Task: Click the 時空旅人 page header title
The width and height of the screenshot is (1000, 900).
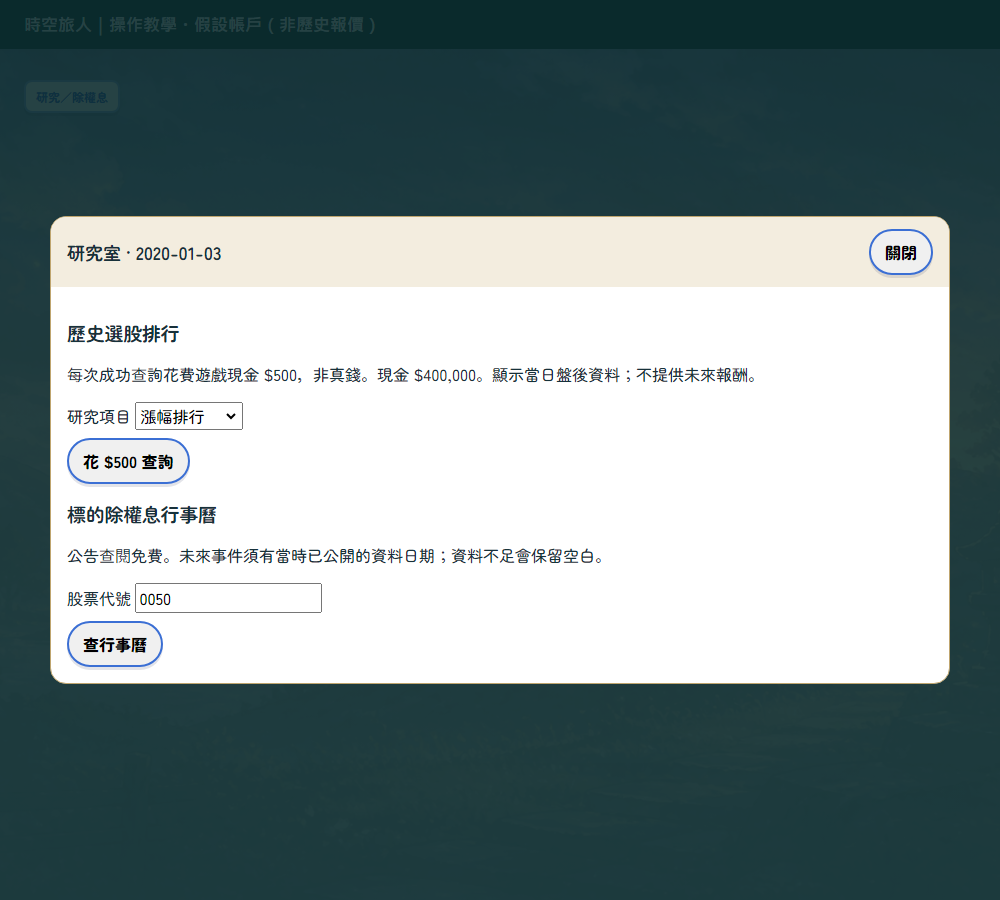Action: coord(202,25)
